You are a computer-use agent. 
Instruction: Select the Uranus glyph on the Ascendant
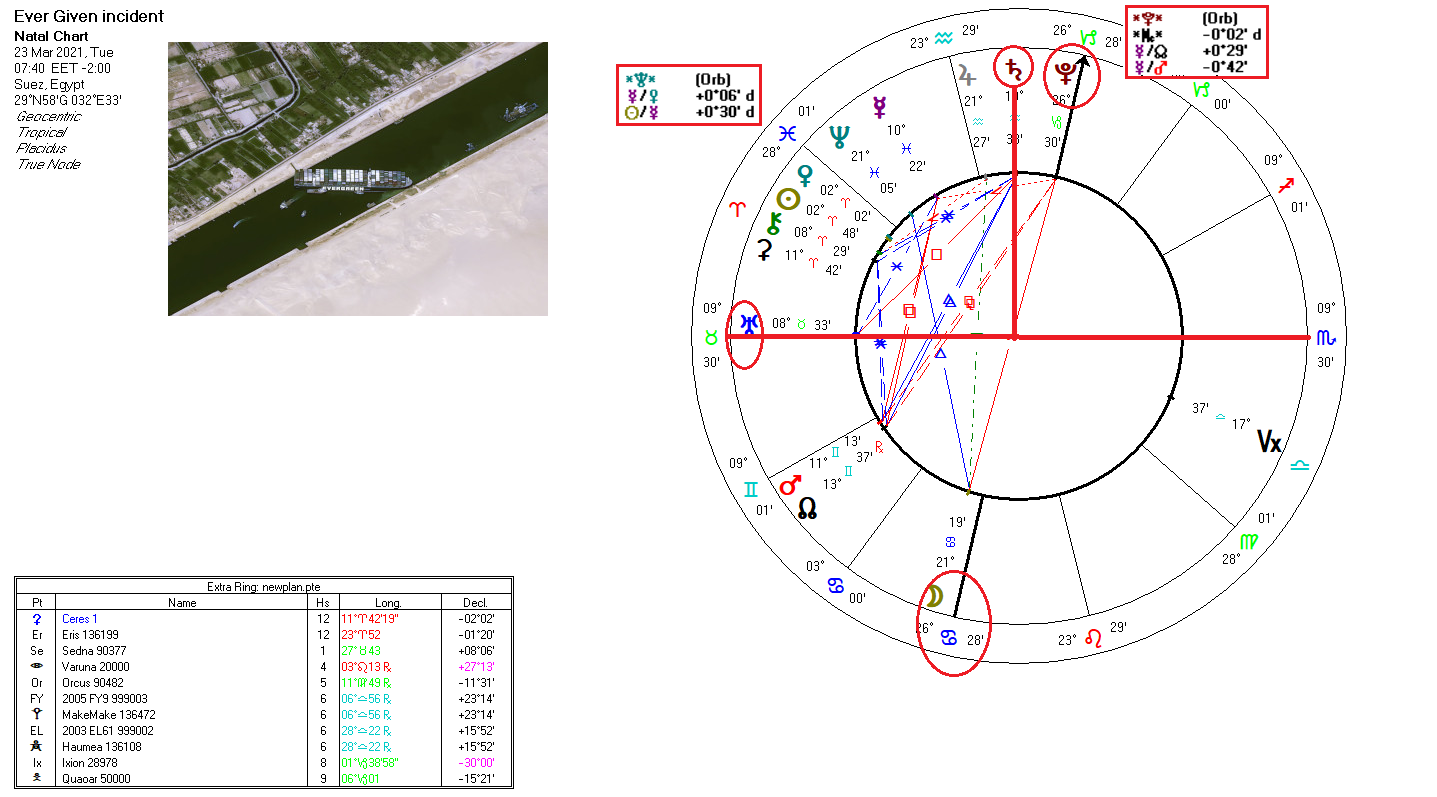[748, 322]
